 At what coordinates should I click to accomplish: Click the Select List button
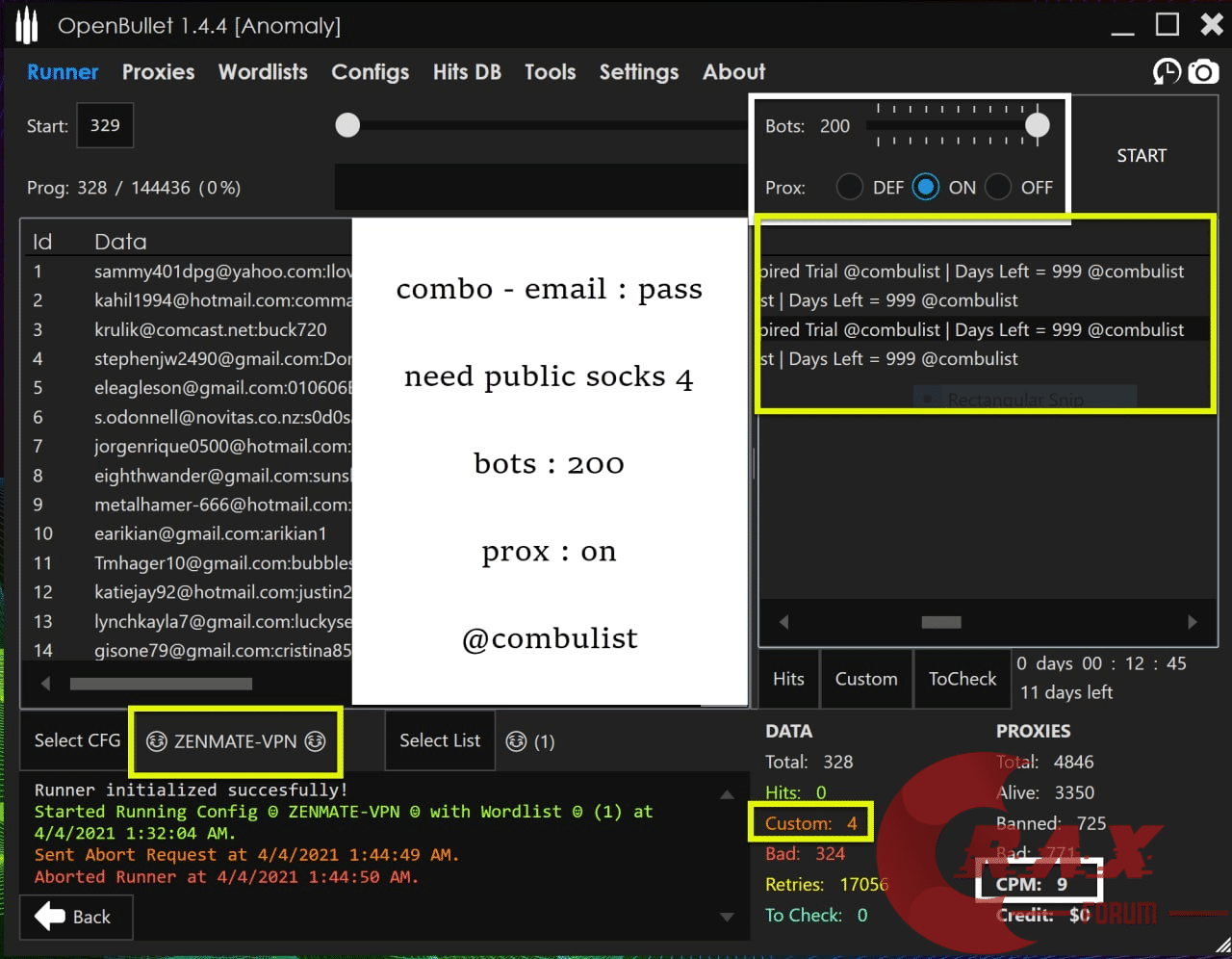point(440,740)
